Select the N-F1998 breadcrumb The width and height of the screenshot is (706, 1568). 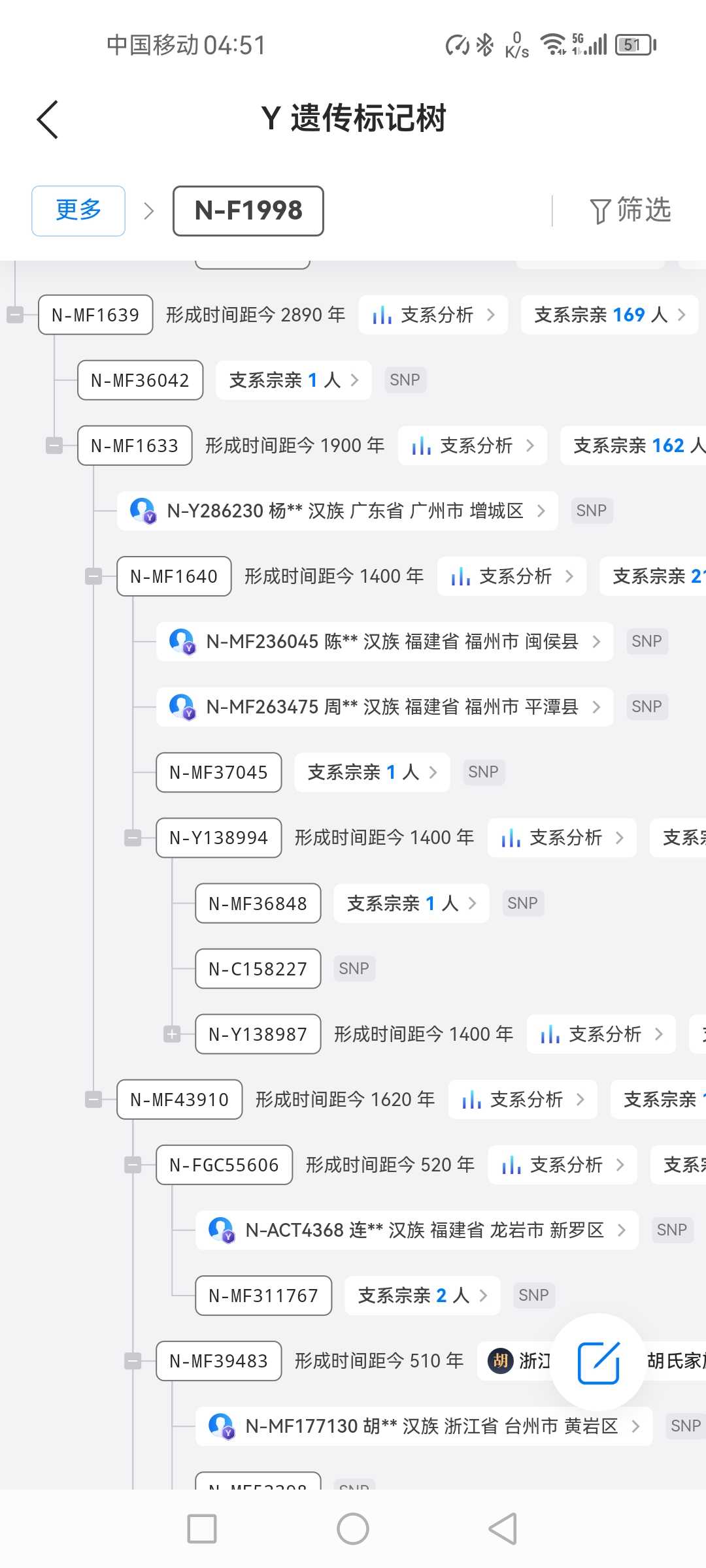(x=248, y=210)
